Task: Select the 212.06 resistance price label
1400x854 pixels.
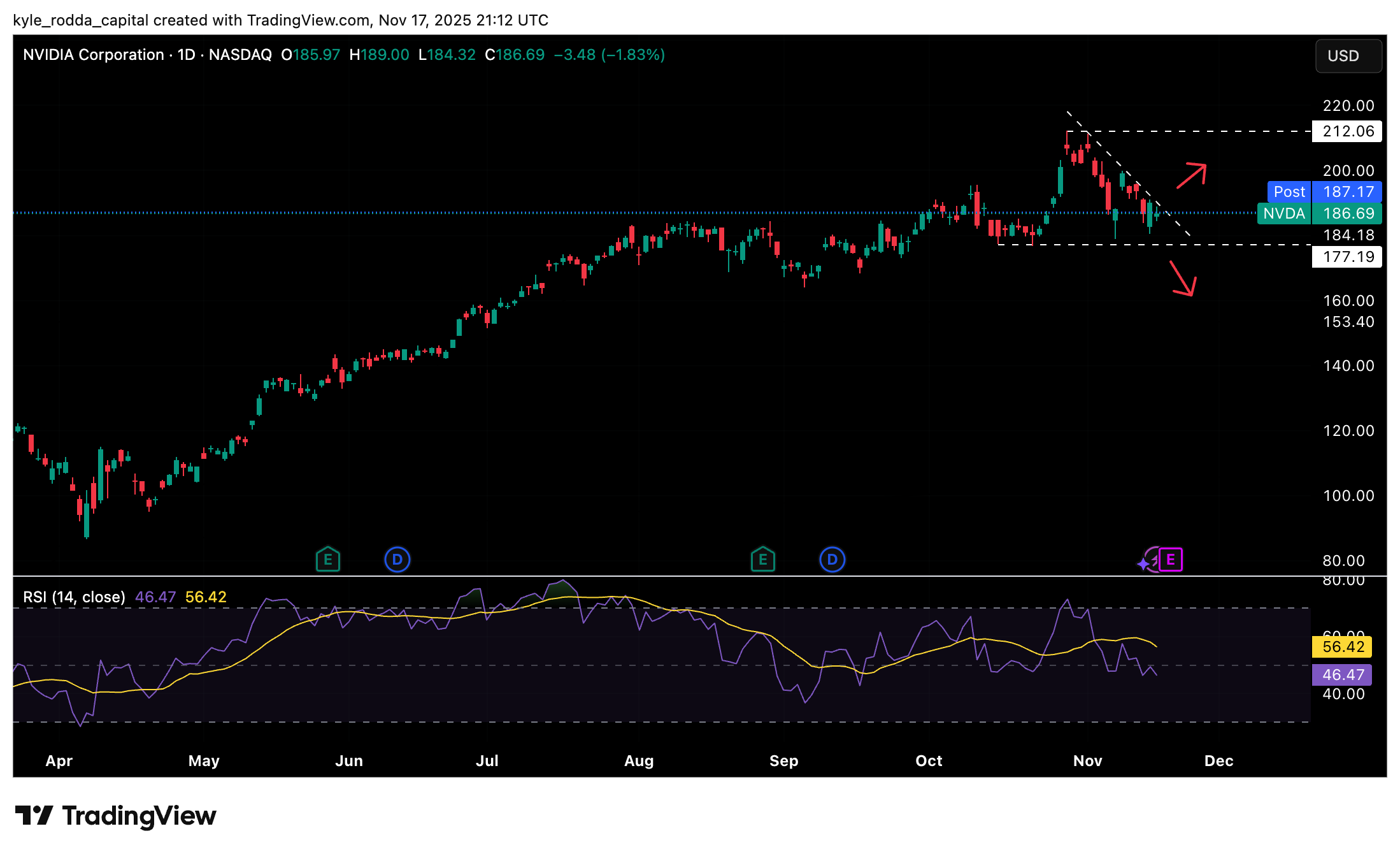Action: click(x=1347, y=131)
